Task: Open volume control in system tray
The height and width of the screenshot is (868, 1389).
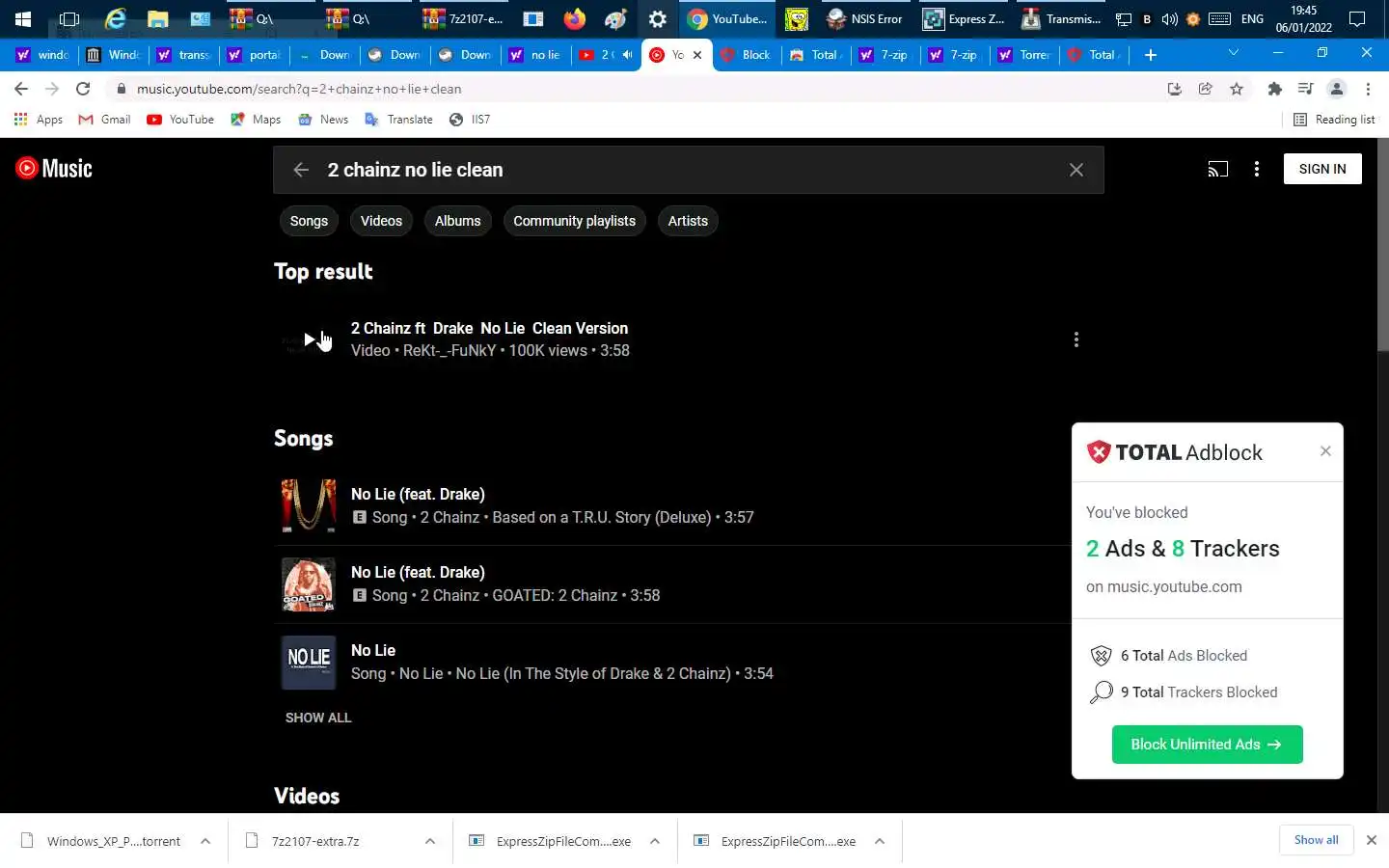Action: coord(1170,18)
